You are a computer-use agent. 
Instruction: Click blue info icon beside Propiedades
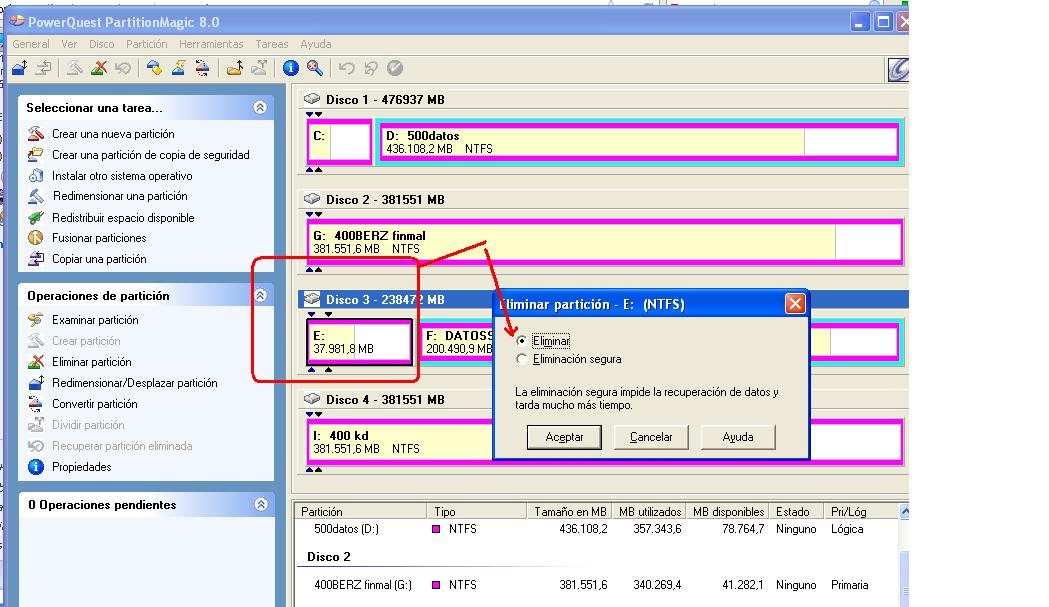(x=36, y=466)
